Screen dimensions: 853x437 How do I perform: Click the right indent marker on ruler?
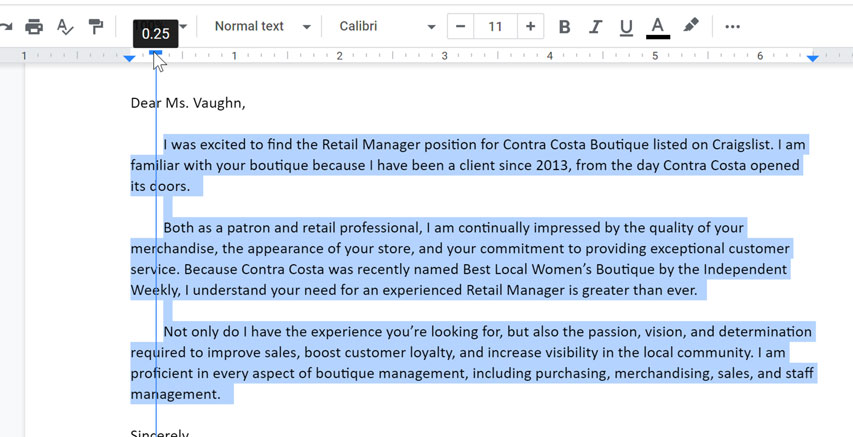[812, 58]
